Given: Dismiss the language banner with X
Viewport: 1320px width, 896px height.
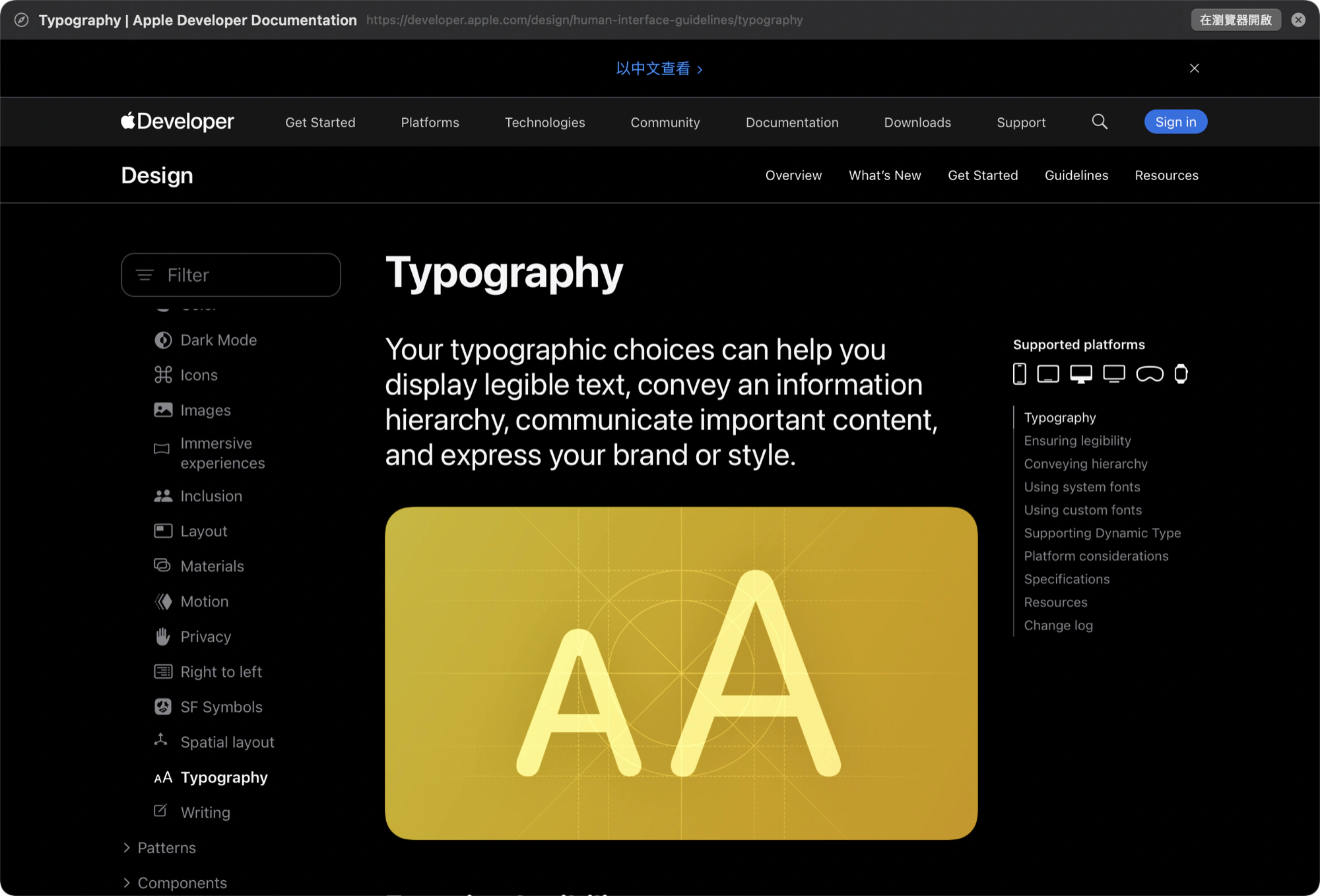Looking at the screenshot, I should point(1194,68).
